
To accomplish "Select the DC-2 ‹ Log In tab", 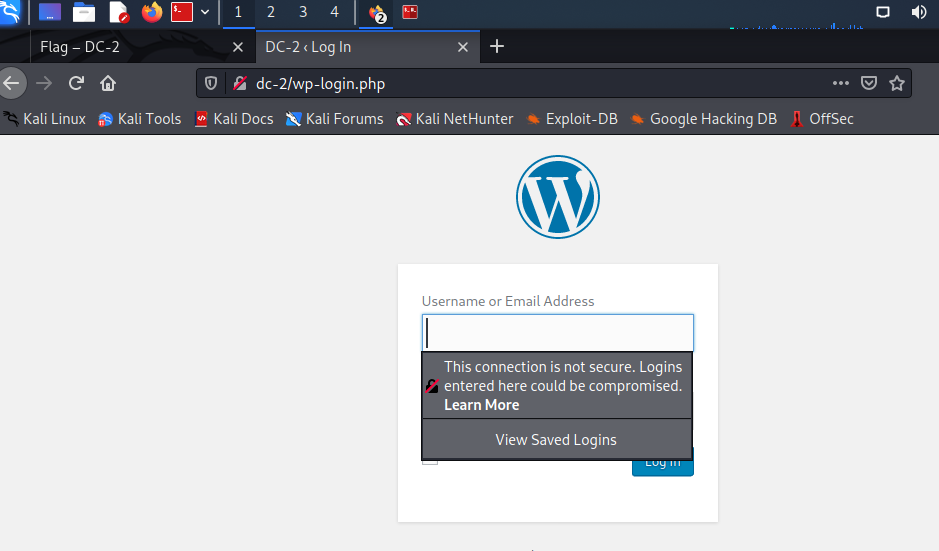I will 368,47.
